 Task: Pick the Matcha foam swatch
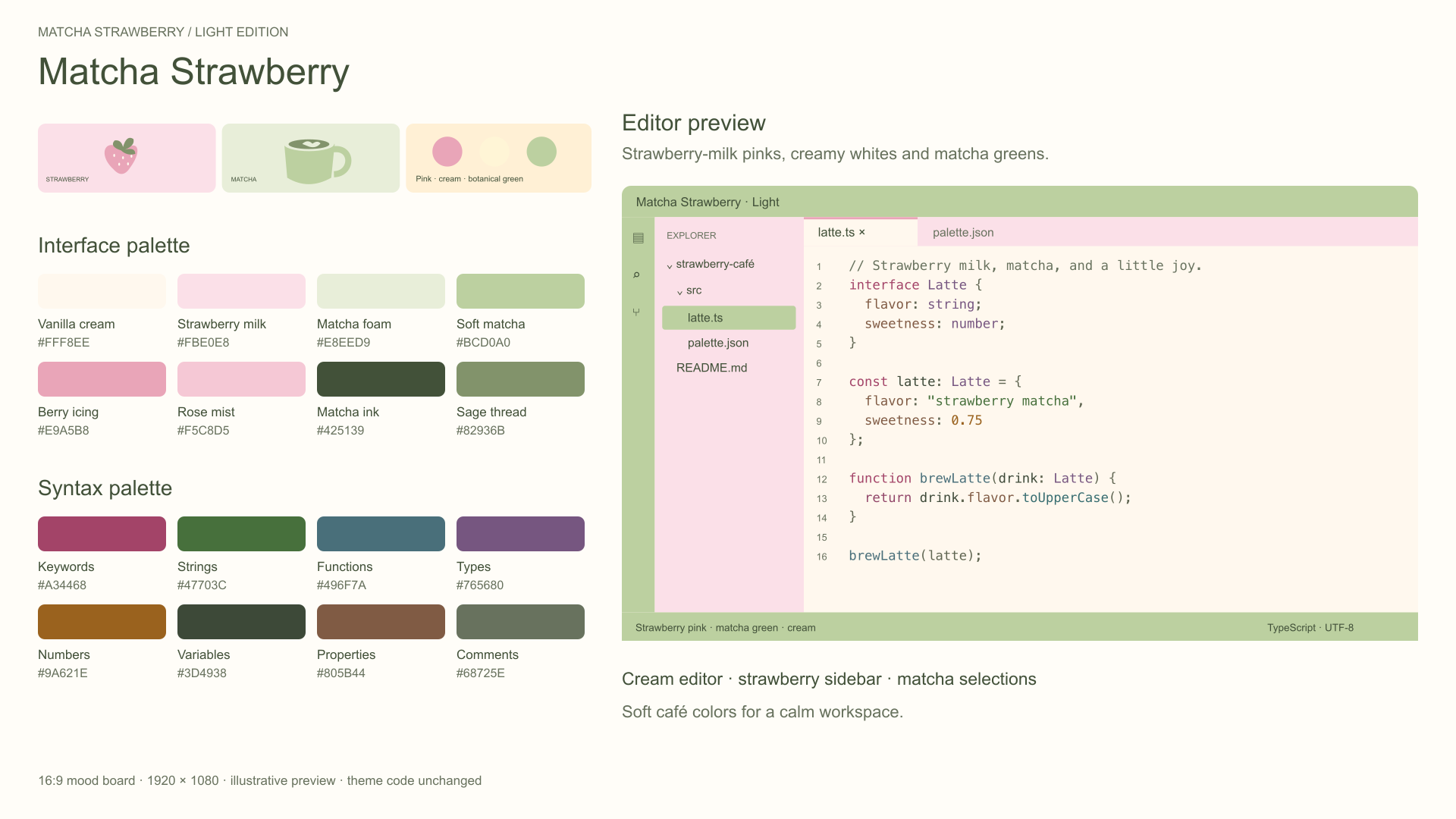(381, 291)
